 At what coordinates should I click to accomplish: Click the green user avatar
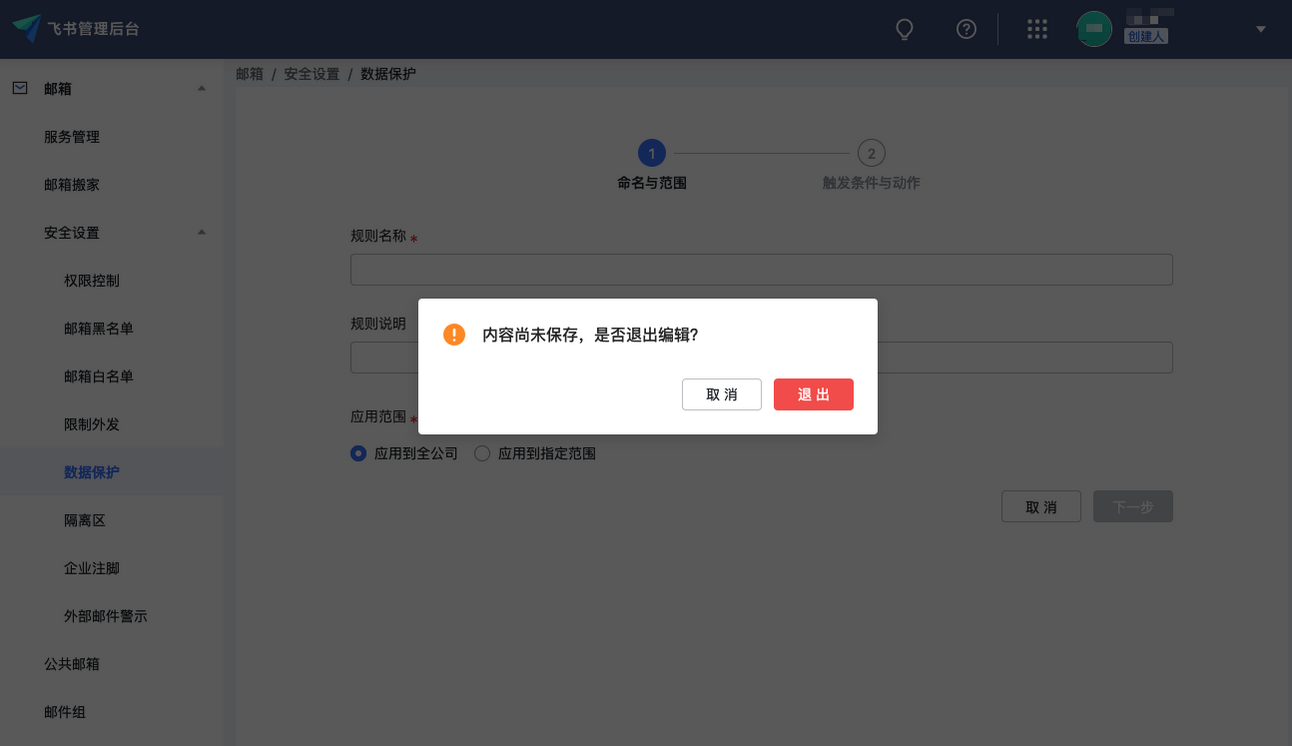1094,29
